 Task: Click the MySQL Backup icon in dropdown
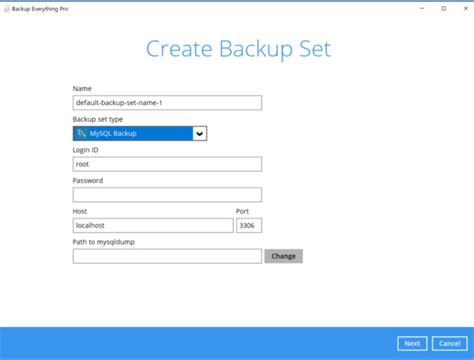coord(81,133)
